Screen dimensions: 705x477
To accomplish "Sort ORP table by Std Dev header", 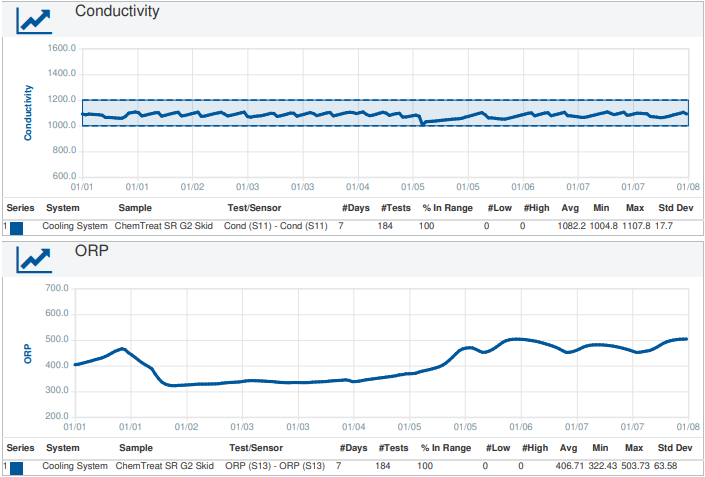I will [674, 448].
